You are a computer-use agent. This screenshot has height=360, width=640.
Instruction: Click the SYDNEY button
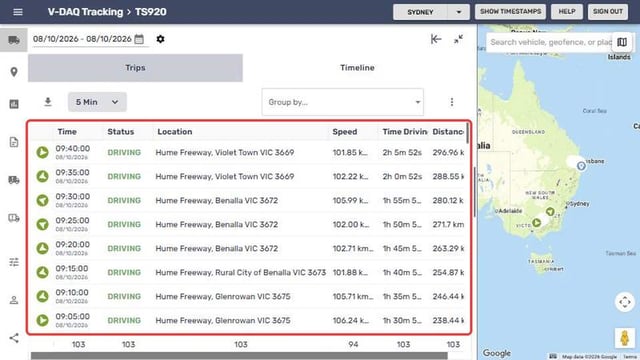tap(420, 12)
